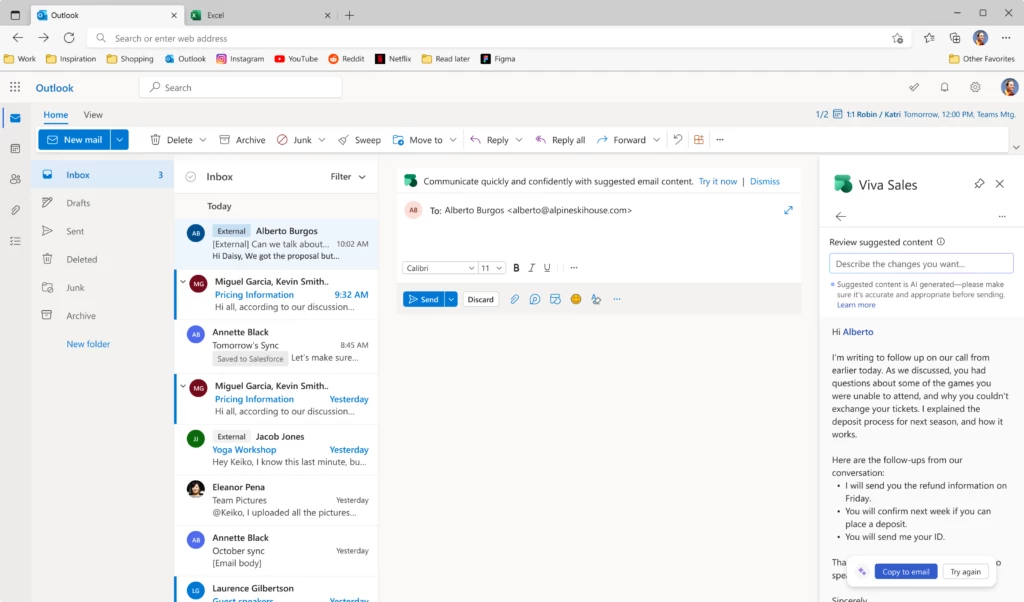This screenshot has height=602, width=1024.
Task: Open the Editor pen icon in compose bar
Action: [595, 299]
